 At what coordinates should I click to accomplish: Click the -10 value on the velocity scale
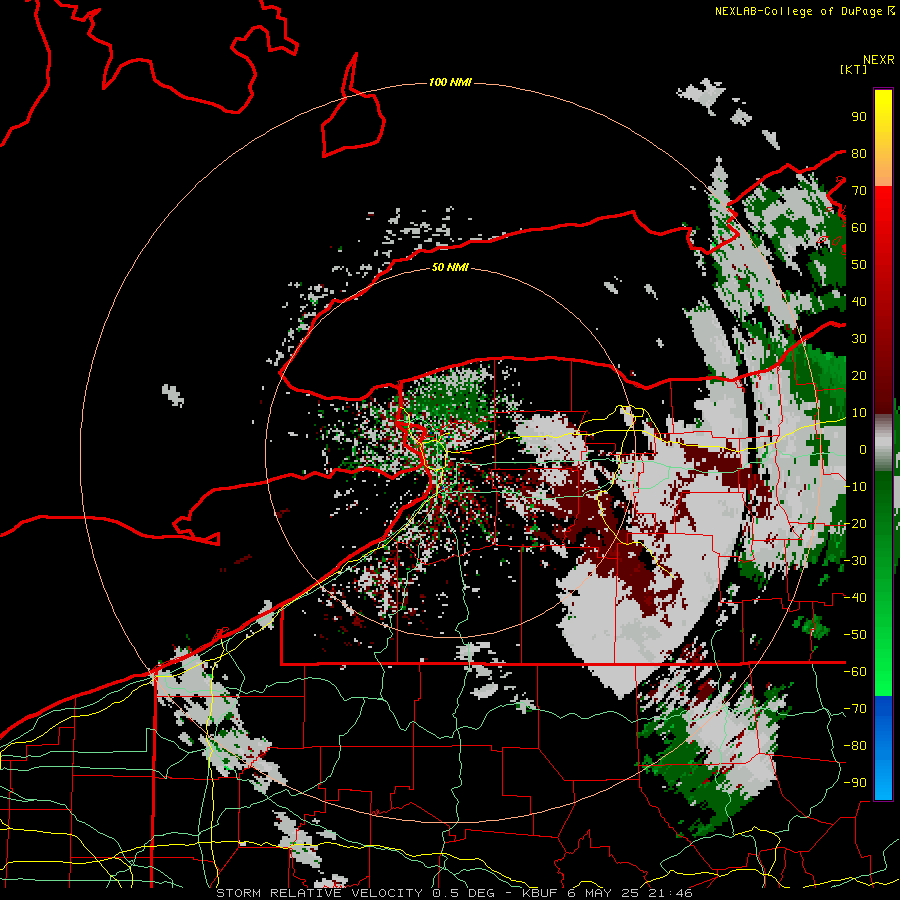855,487
